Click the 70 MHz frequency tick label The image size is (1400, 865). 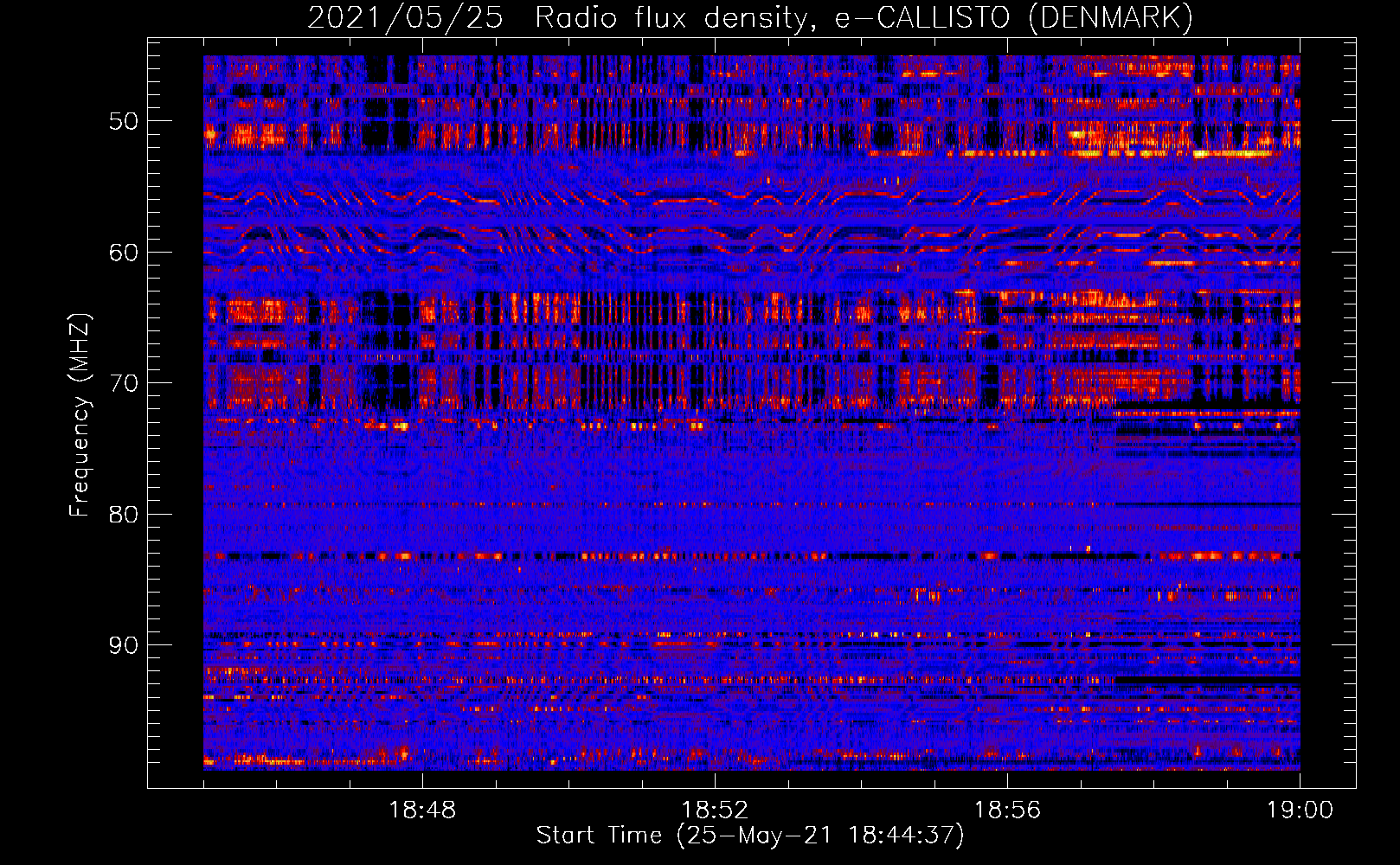124,383
